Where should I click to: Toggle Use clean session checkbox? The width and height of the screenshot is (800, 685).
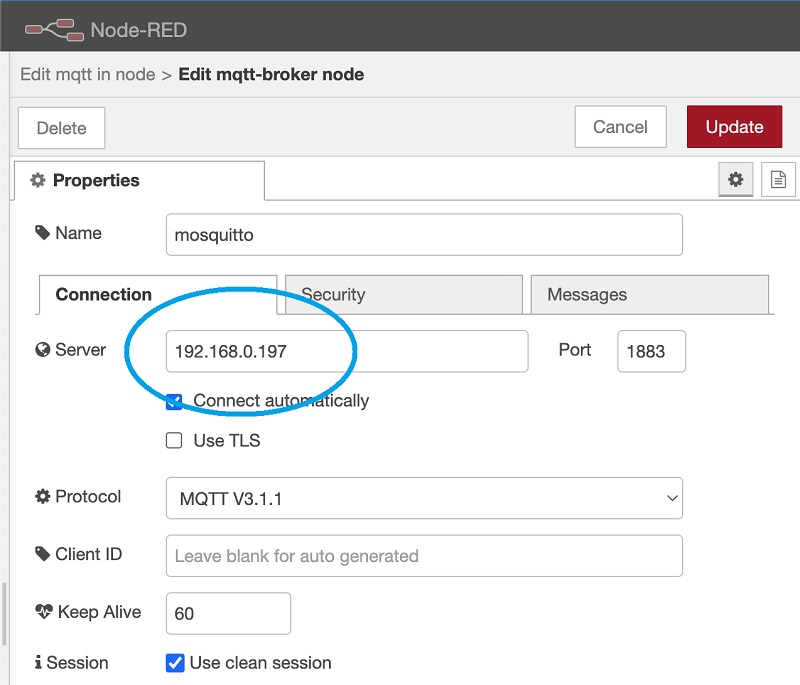175,663
